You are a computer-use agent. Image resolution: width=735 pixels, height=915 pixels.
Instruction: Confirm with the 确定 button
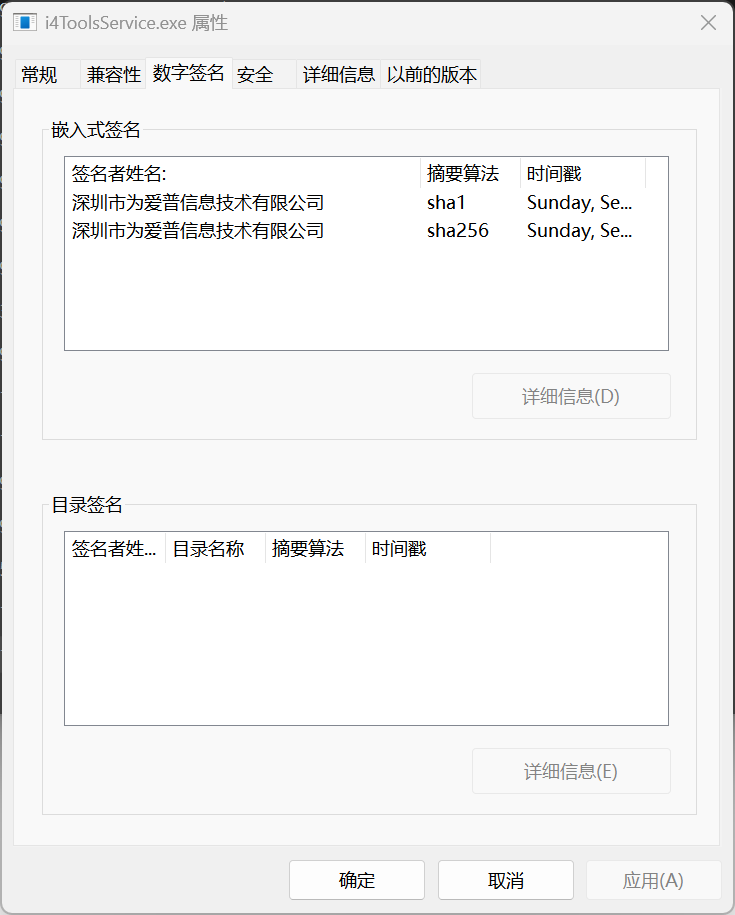(357, 880)
